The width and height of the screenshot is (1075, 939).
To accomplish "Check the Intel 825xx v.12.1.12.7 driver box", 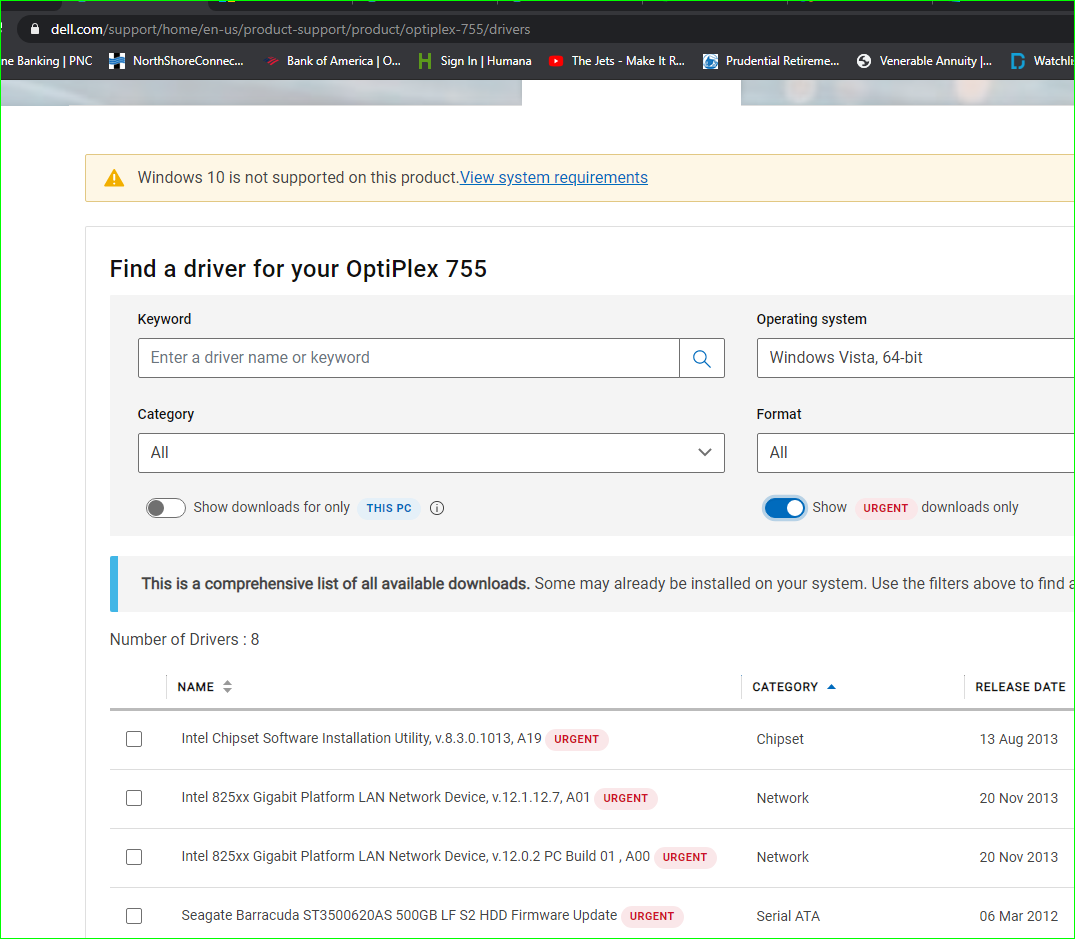I will click(134, 798).
